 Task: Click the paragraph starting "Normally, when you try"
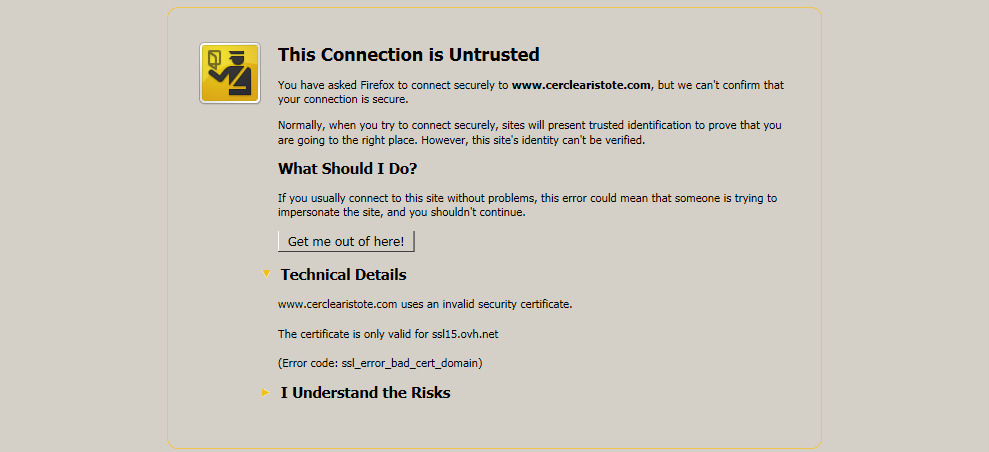point(529,132)
